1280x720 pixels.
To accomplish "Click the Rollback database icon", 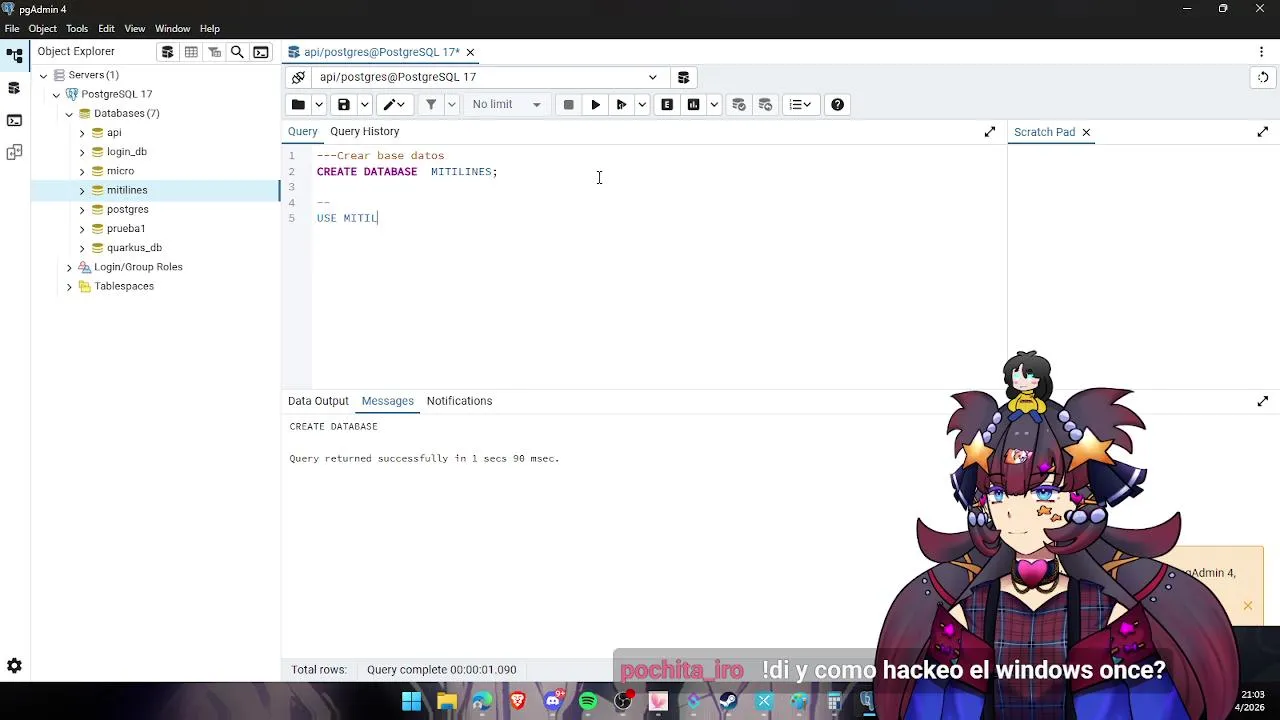I will [x=765, y=105].
